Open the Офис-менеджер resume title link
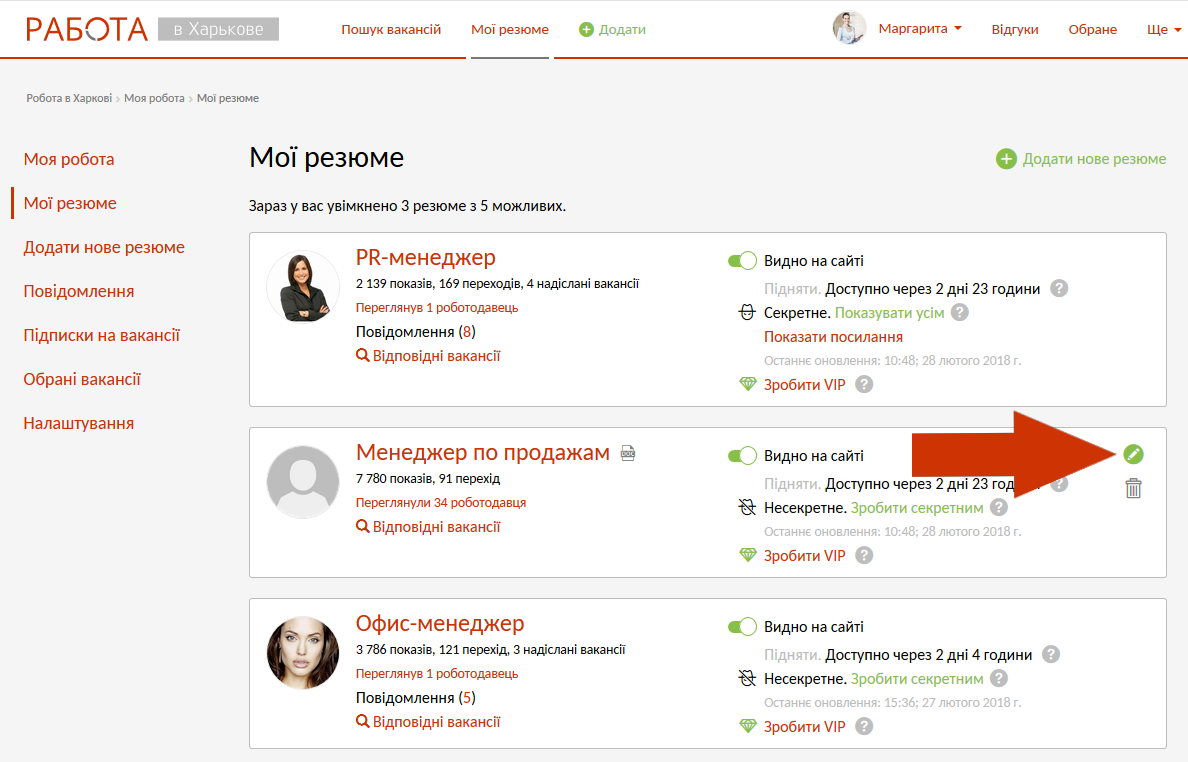 (x=440, y=624)
